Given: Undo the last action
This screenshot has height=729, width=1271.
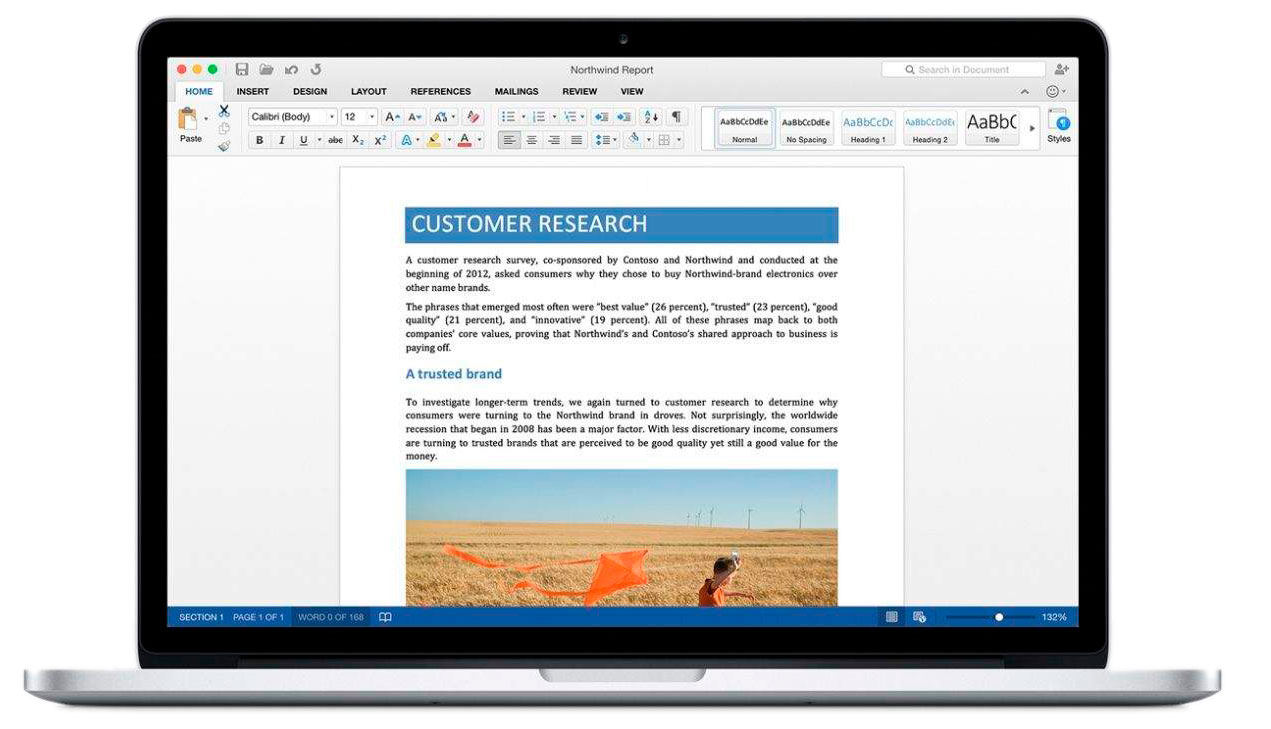Looking at the screenshot, I should coord(291,70).
